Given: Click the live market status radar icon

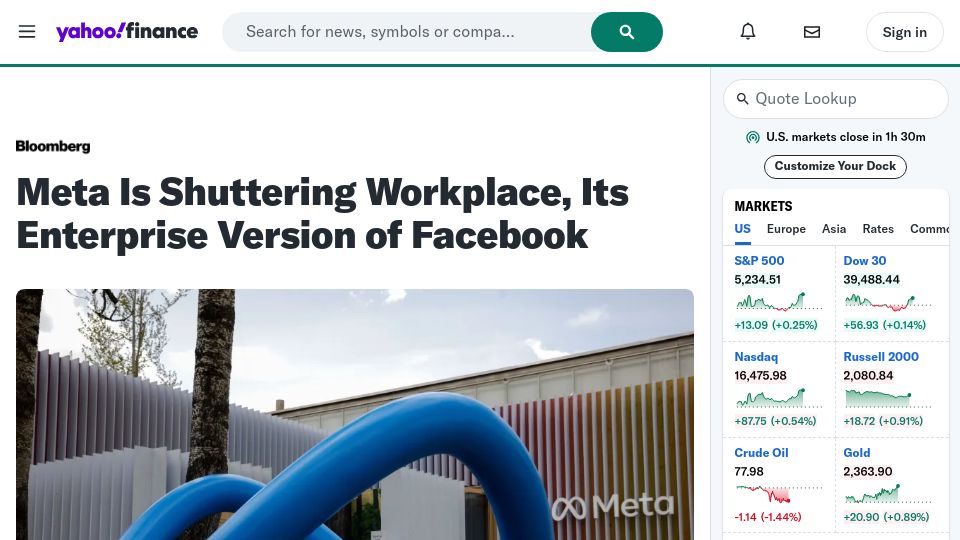Looking at the screenshot, I should click(x=752, y=137).
